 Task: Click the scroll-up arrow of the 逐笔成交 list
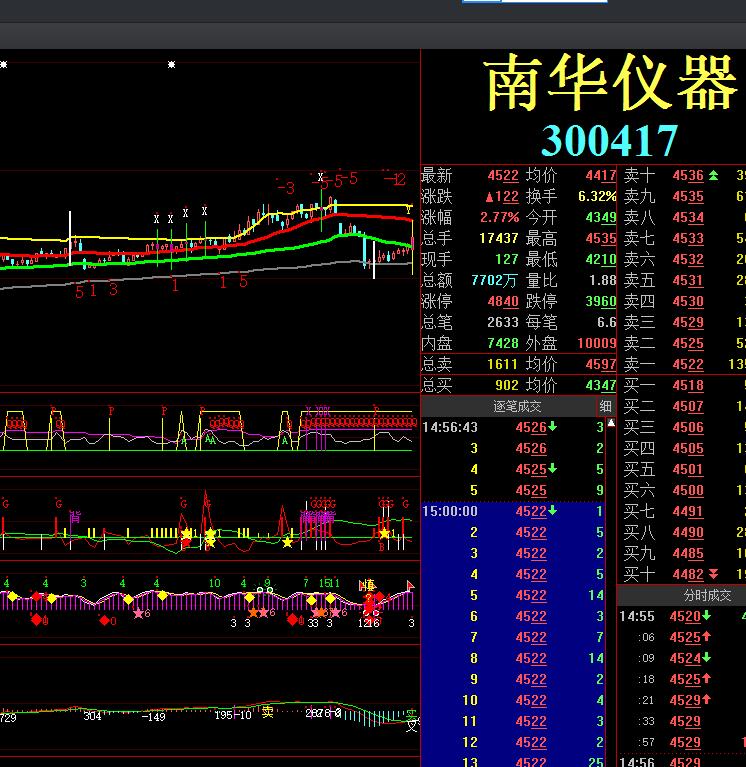(611, 423)
